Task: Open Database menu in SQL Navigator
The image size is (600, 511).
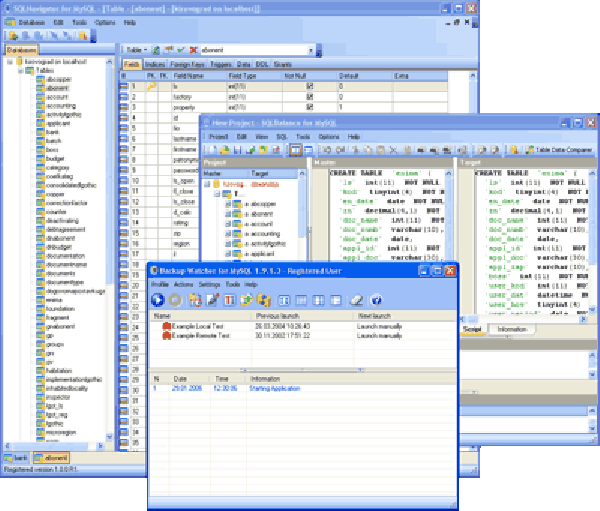Action: [32, 23]
